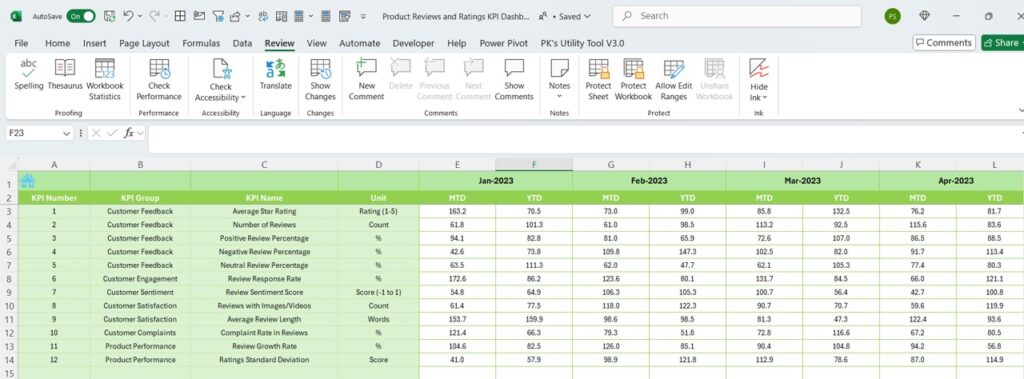Expand the fx function dropdown arrow
Screen dimensions: 1024x379
pyautogui.click(x=140, y=133)
